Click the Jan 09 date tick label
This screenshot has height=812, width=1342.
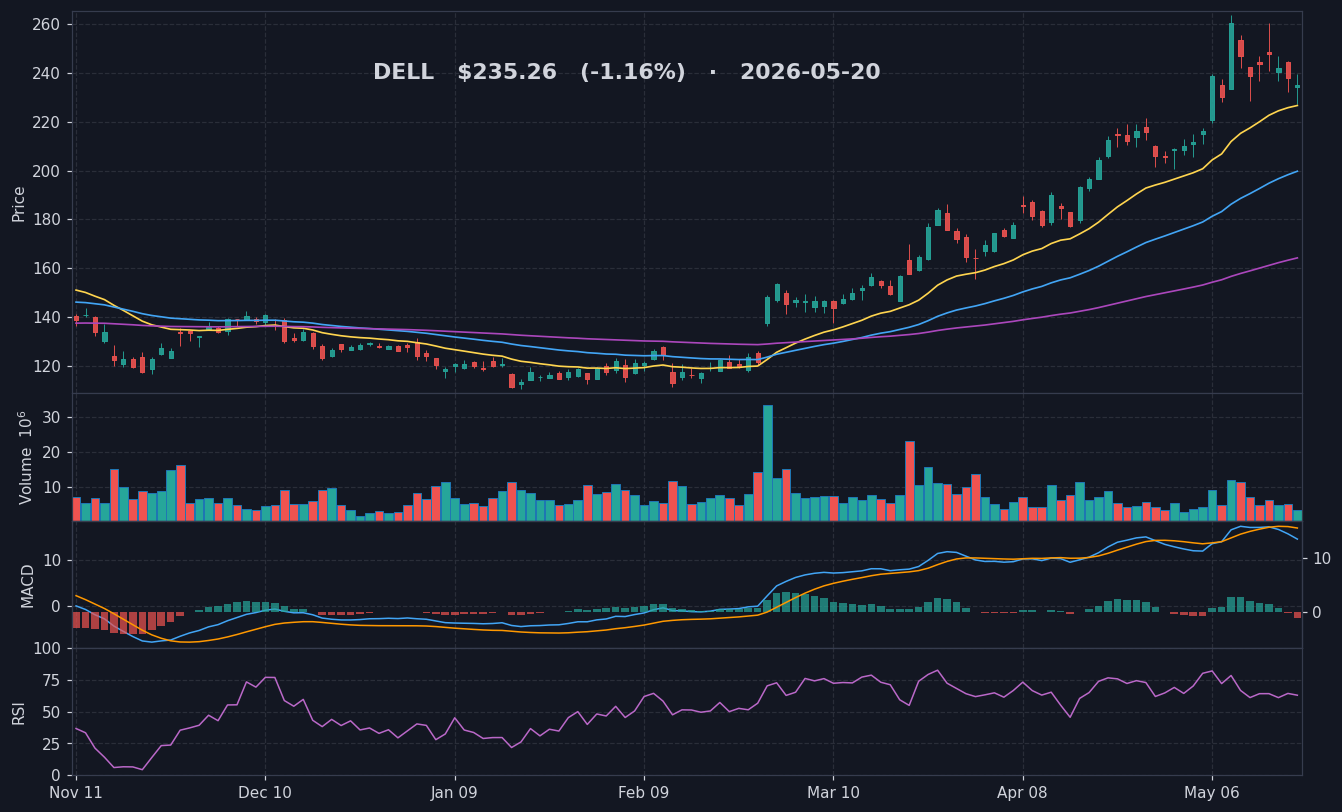[x=455, y=793]
